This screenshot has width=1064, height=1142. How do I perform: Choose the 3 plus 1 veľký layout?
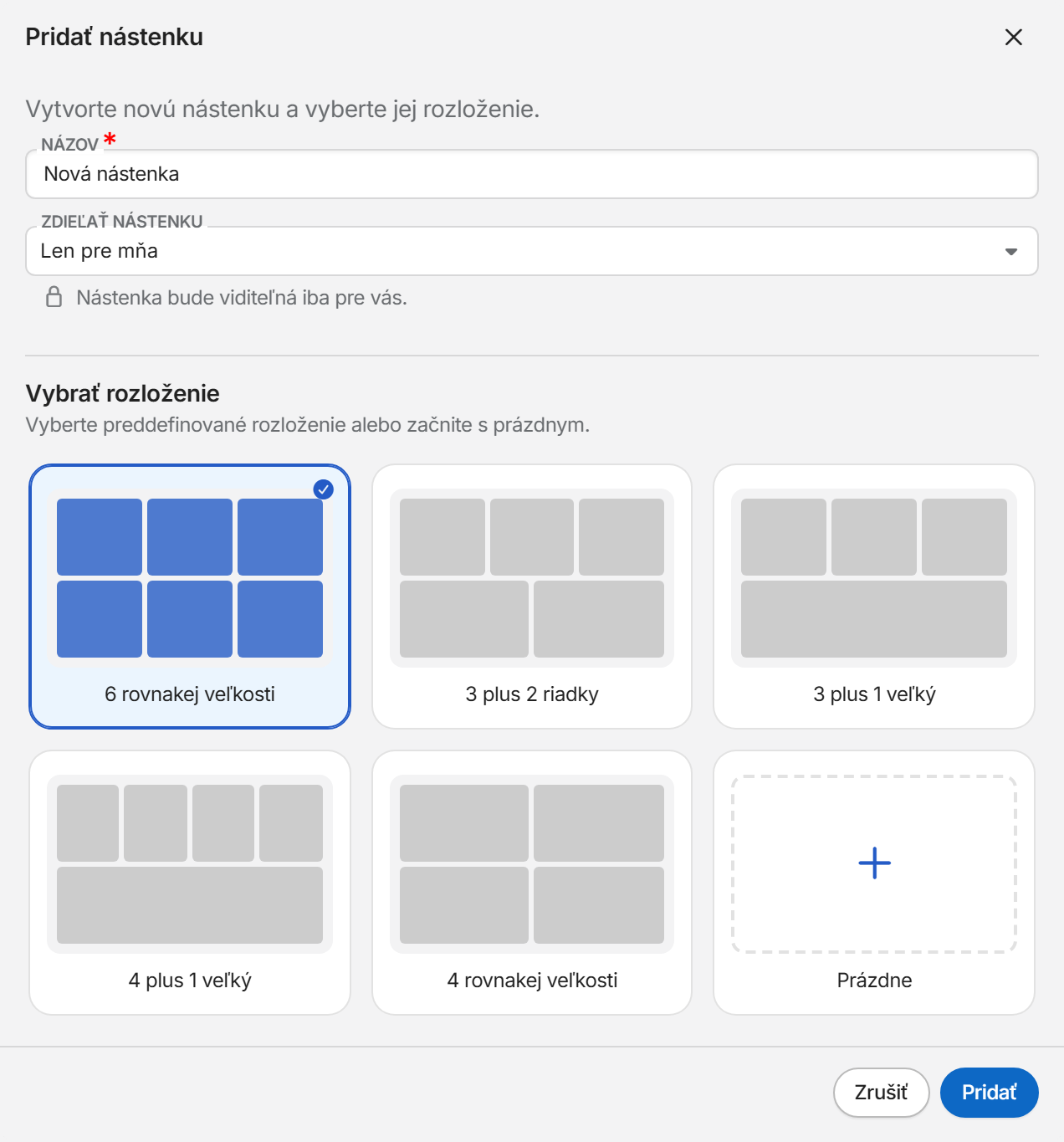874,597
